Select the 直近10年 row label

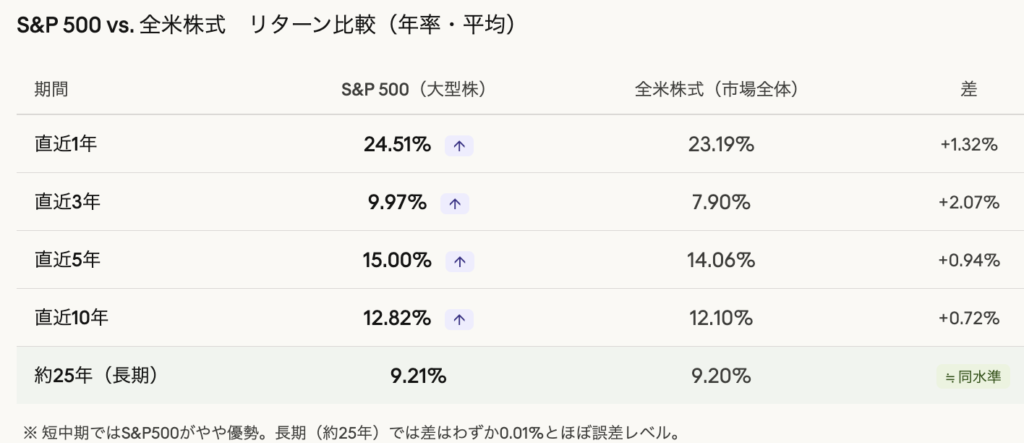click(x=71, y=318)
